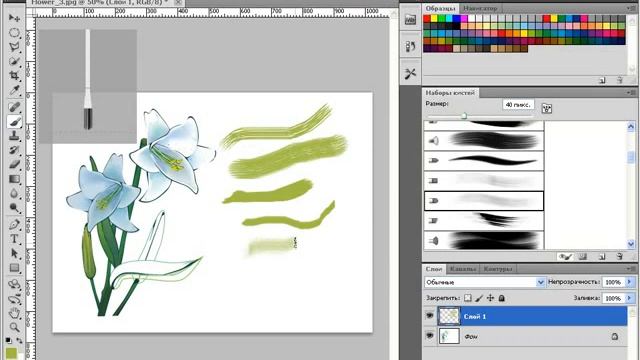Select the Polygonal Lasso tool

point(14,47)
